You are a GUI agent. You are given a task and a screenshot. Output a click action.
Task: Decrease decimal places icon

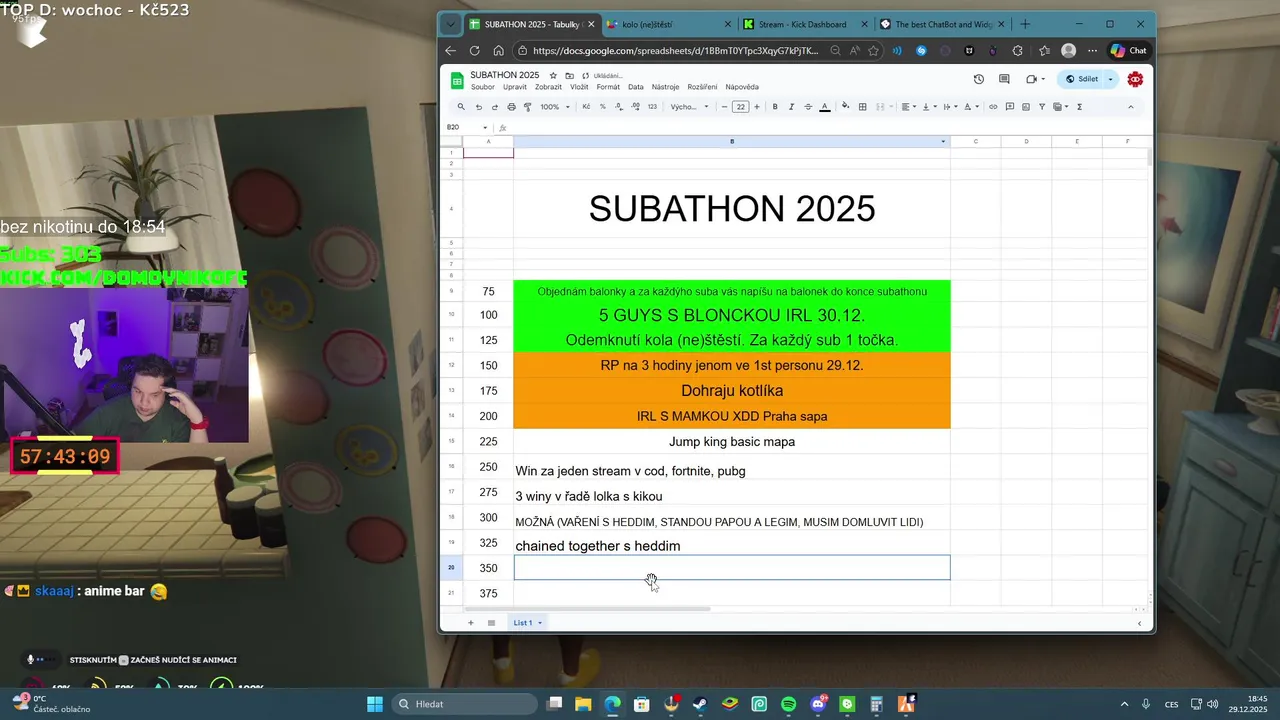pos(618,107)
